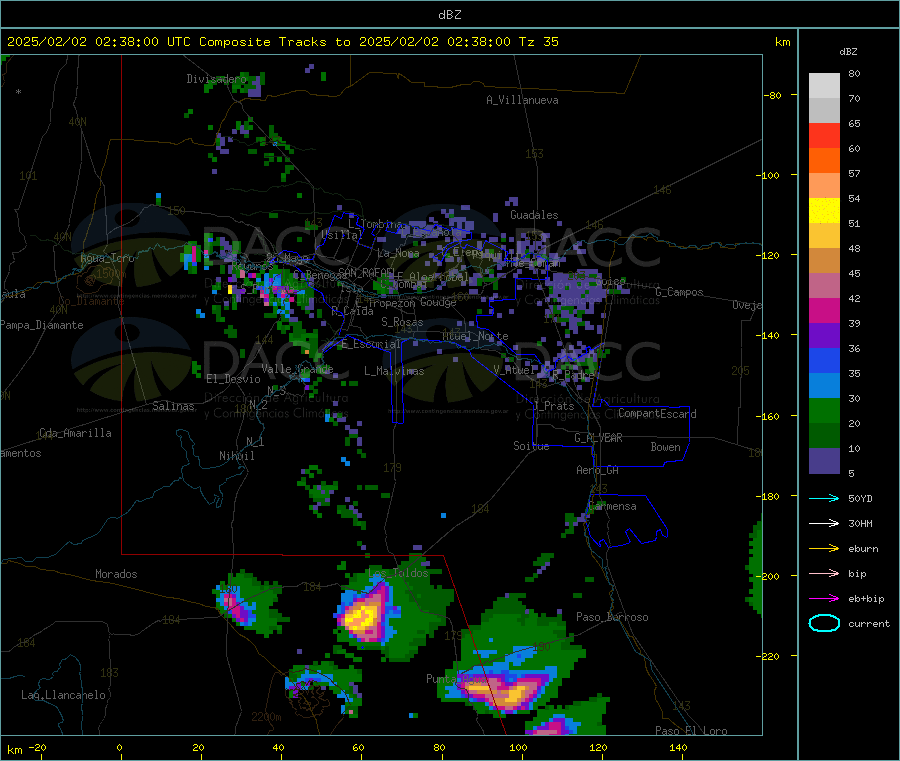Click the white 30HM track arrow in legend
900x761 pixels.
pyautogui.click(x=824, y=523)
